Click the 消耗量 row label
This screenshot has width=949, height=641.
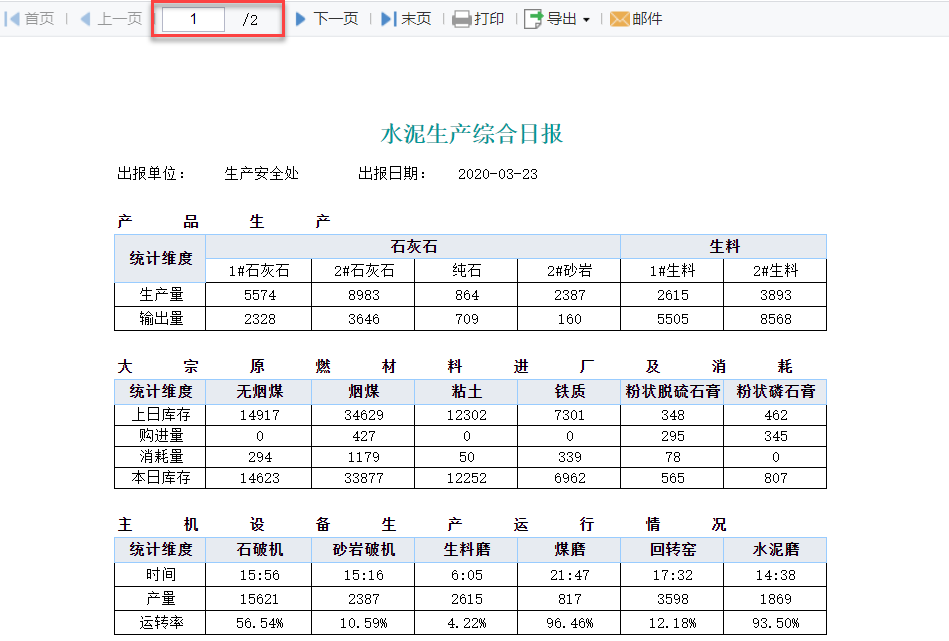coord(160,456)
